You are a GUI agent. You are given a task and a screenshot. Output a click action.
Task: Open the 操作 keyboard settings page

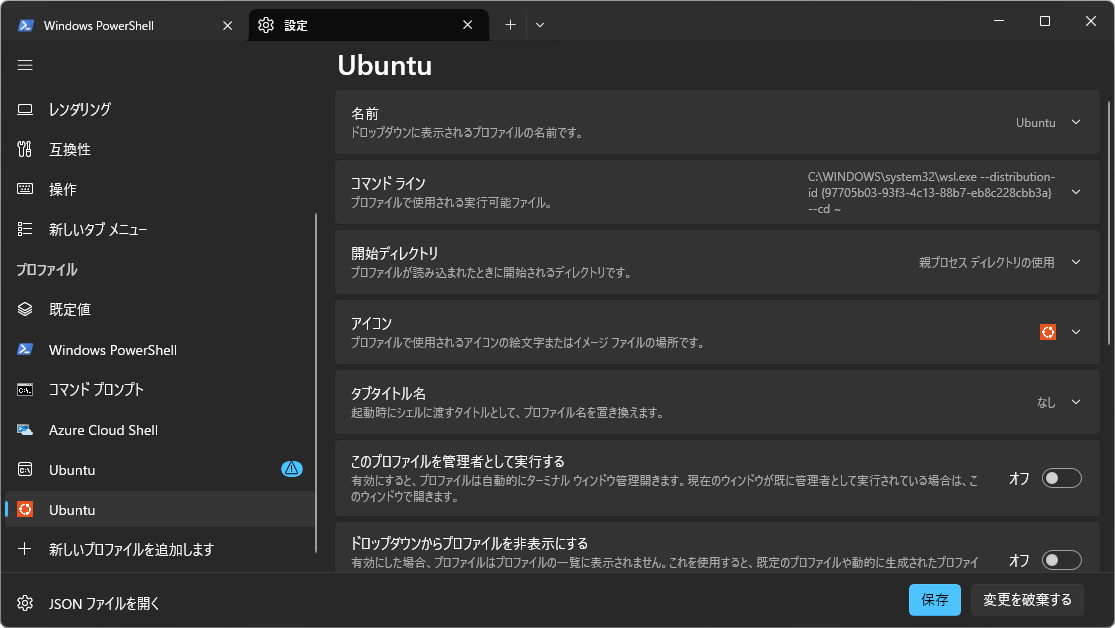(63, 189)
